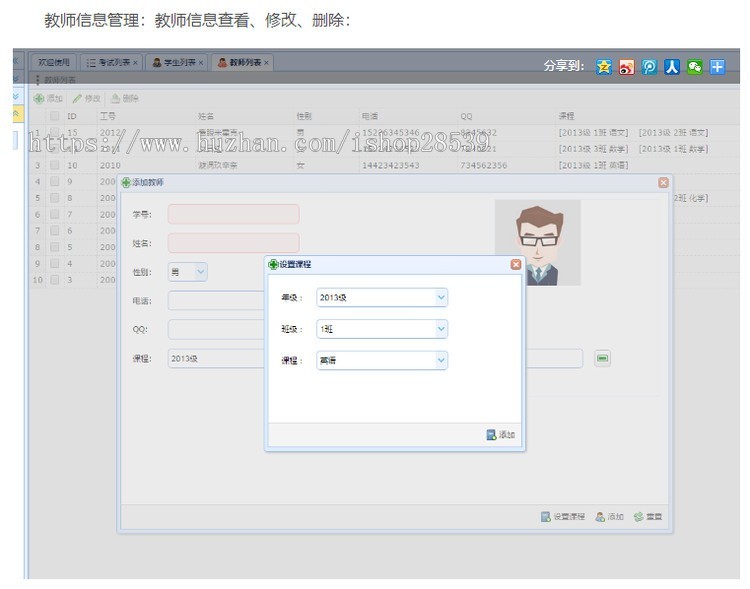Open the 性别 gender dropdown
The image size is (750, 589).
point(201,272)
